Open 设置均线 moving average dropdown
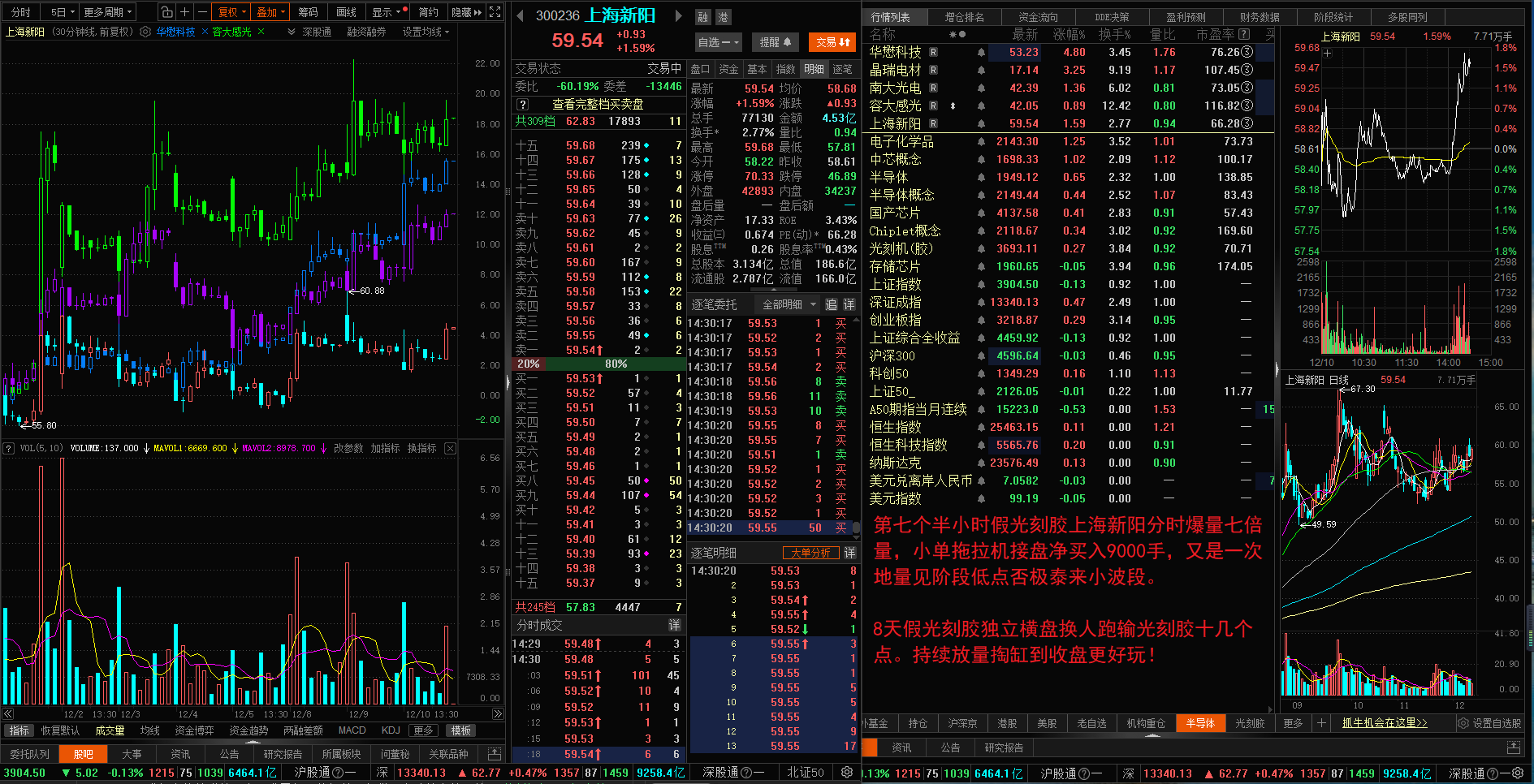This screenshot has width=1534, height=784. (426, 32)
